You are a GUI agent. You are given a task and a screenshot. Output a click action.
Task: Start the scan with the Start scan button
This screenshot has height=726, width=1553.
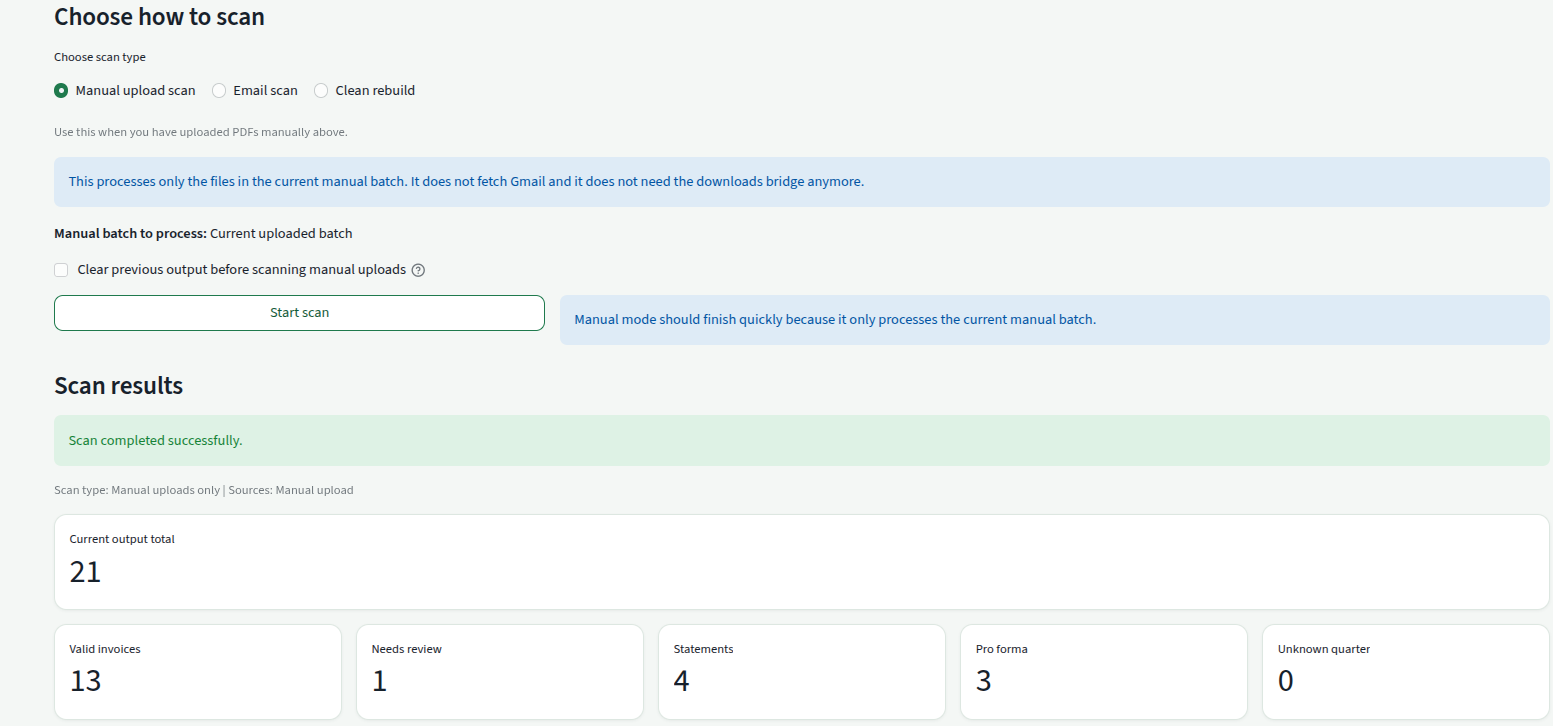coord(299,312)
